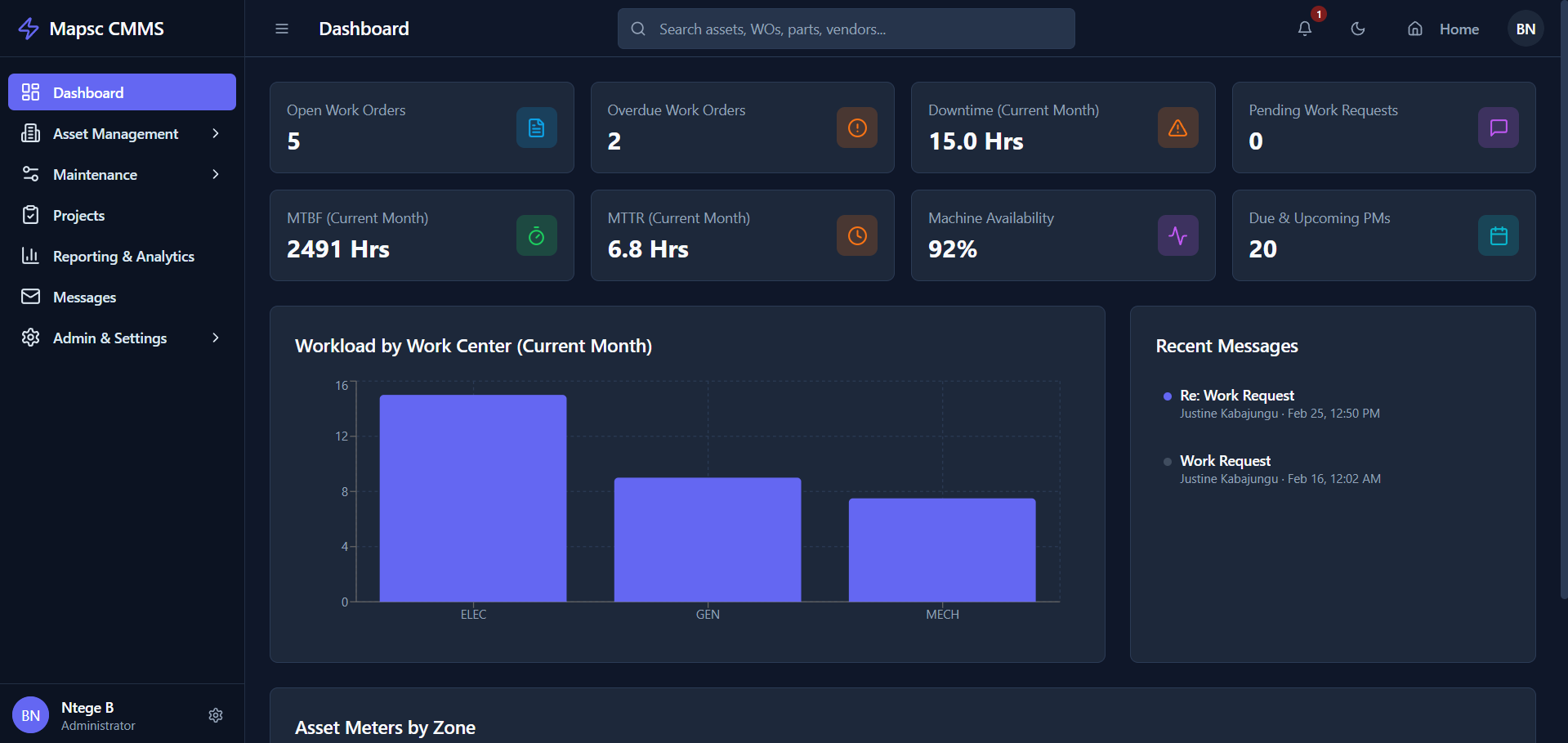Click the Recent Messages heading
Screen dimensions: 1568x743
pos(1226,346)
